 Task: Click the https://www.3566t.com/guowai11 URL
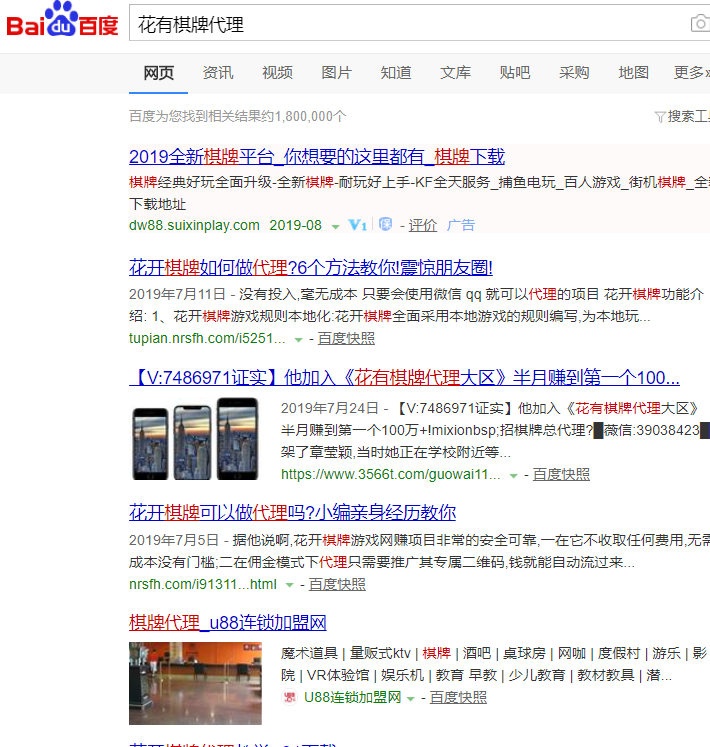point(391,474)
